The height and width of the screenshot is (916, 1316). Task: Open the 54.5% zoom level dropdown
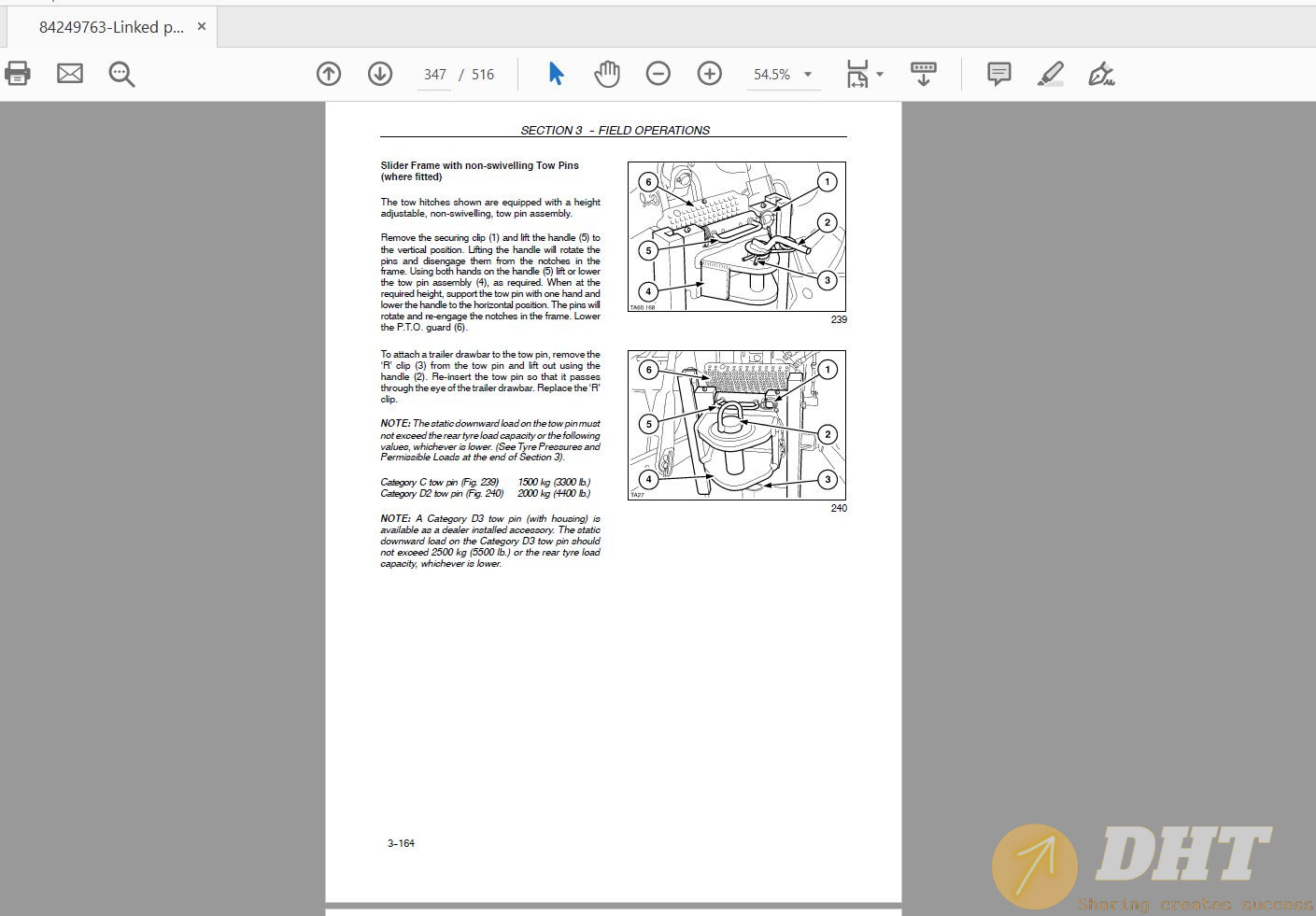(783, 75)
